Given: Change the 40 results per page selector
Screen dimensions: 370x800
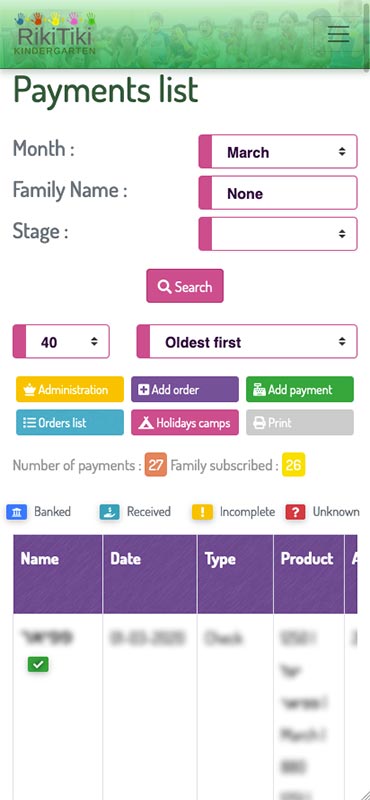Looking at the screenshot, I should [x=61, y=341].
